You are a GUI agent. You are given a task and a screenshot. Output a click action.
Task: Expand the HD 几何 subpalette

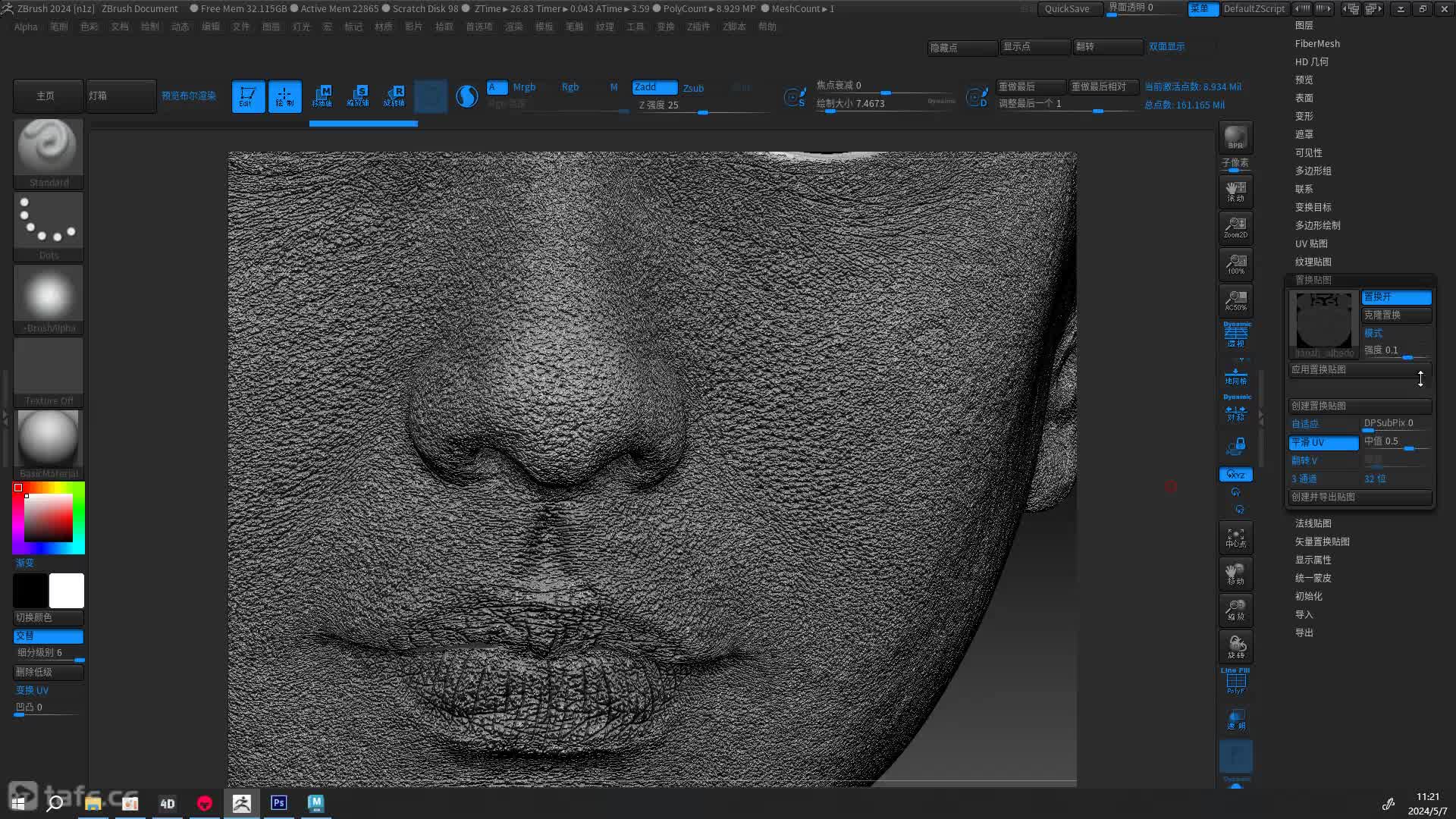point(1311,61)
